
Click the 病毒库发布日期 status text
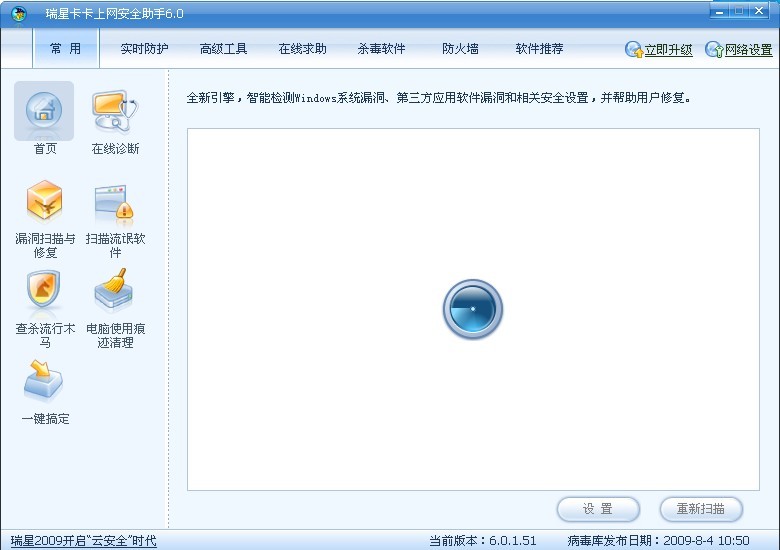[x=658, y=541]
